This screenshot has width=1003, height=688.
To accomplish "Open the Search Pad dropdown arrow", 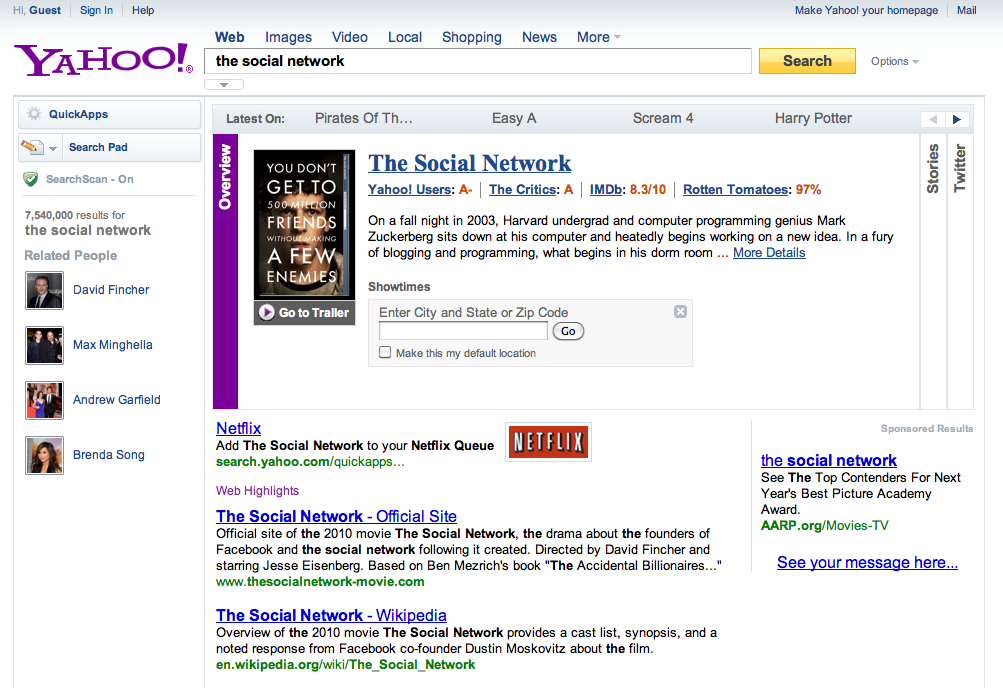I will tap(53, 148).
